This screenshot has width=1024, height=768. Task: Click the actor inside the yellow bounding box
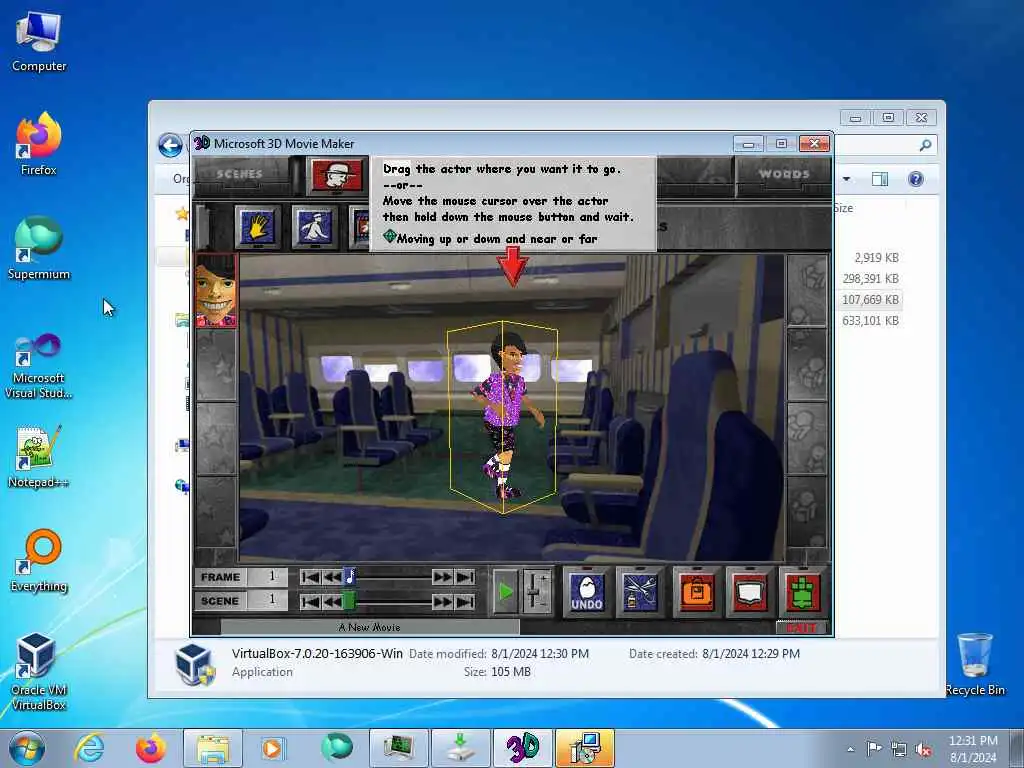pos(503,418)
